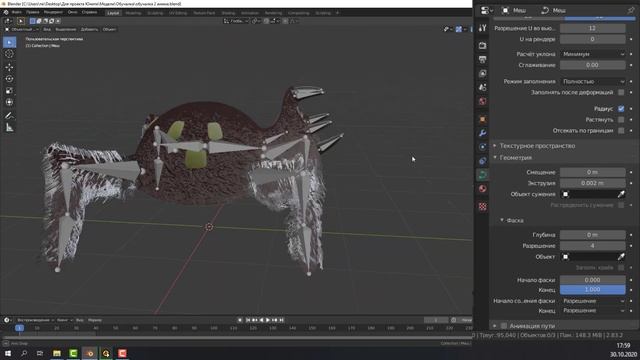Open the Вид menu in timeline
This screenshot has width=640, height=360.
click(80, 320)
